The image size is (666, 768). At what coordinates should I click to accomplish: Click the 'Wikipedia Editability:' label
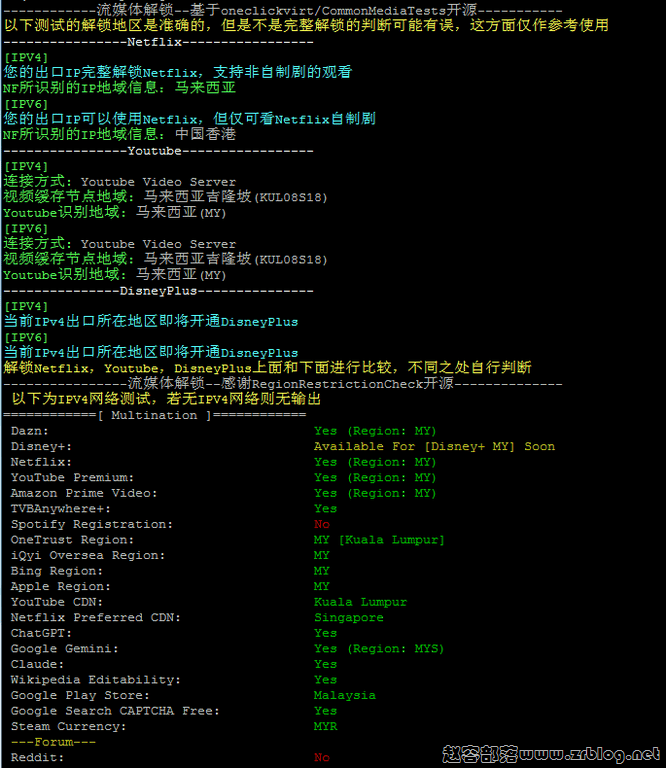(x=95, y=680)
